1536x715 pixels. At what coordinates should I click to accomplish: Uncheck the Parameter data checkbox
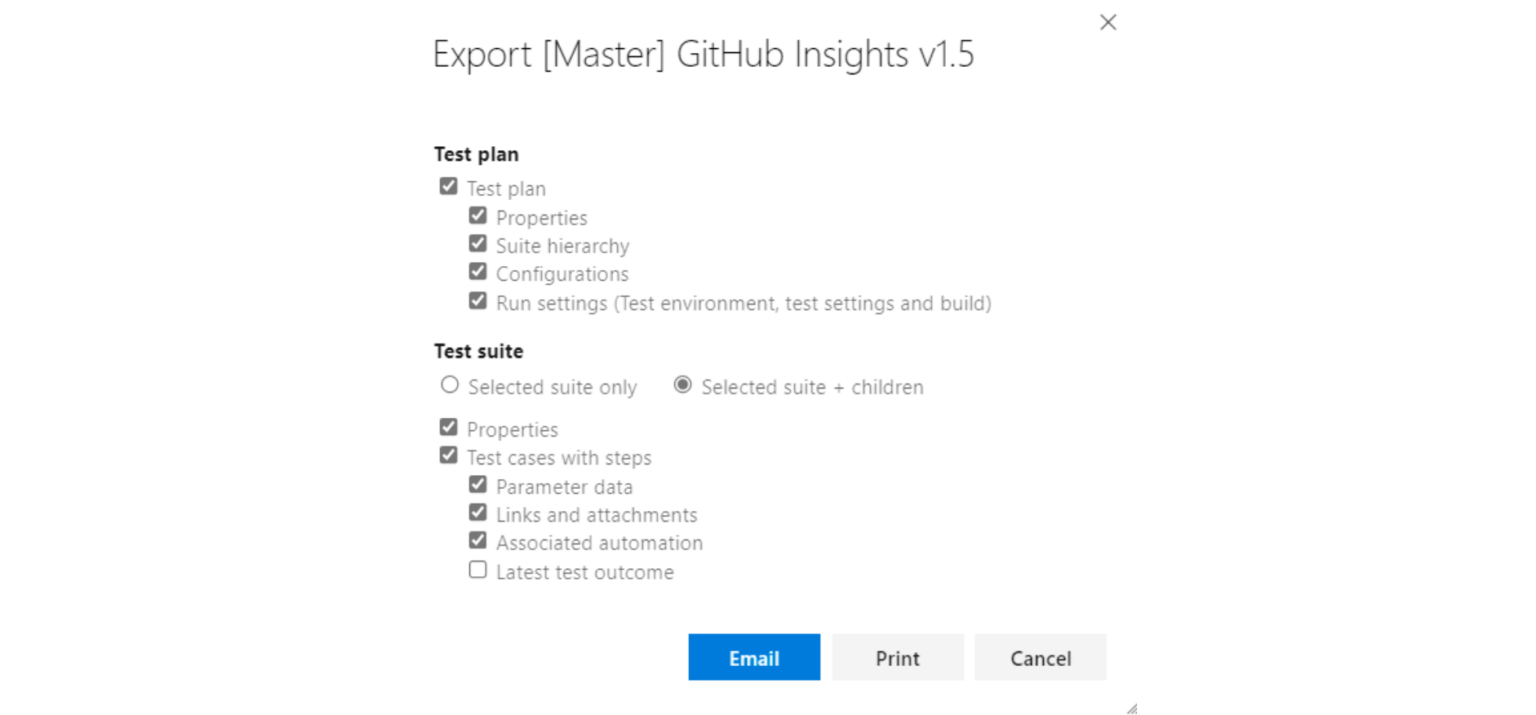pyautogui.click(x=478, y=484)
